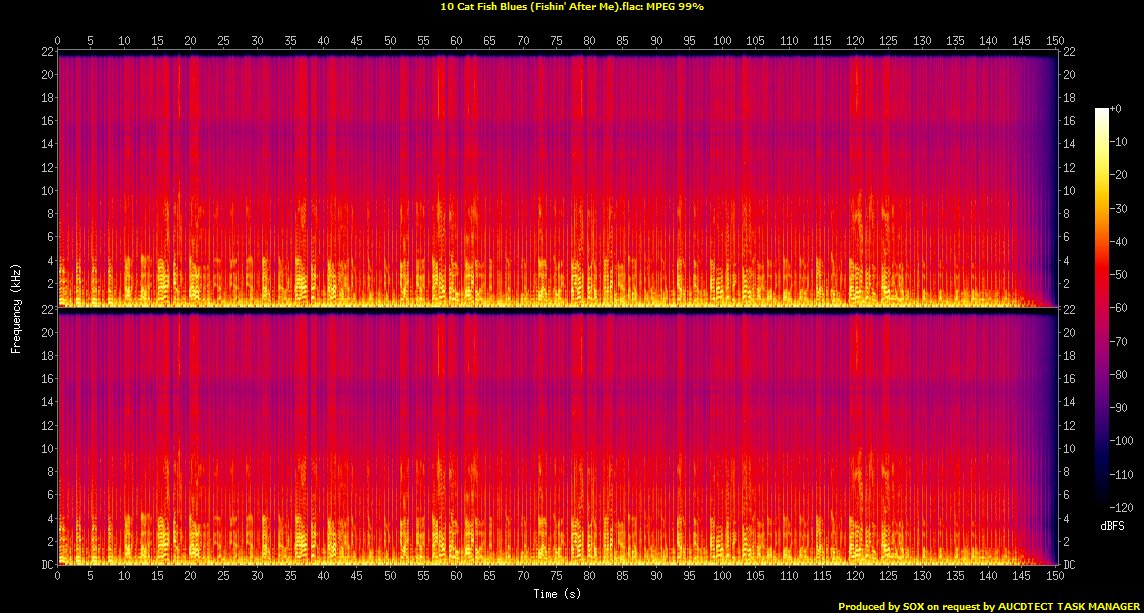The width and height of the screenshot is (1144, 613).
Task: Click the 150 s mark on top time axis
Action: click(1054, 42)
